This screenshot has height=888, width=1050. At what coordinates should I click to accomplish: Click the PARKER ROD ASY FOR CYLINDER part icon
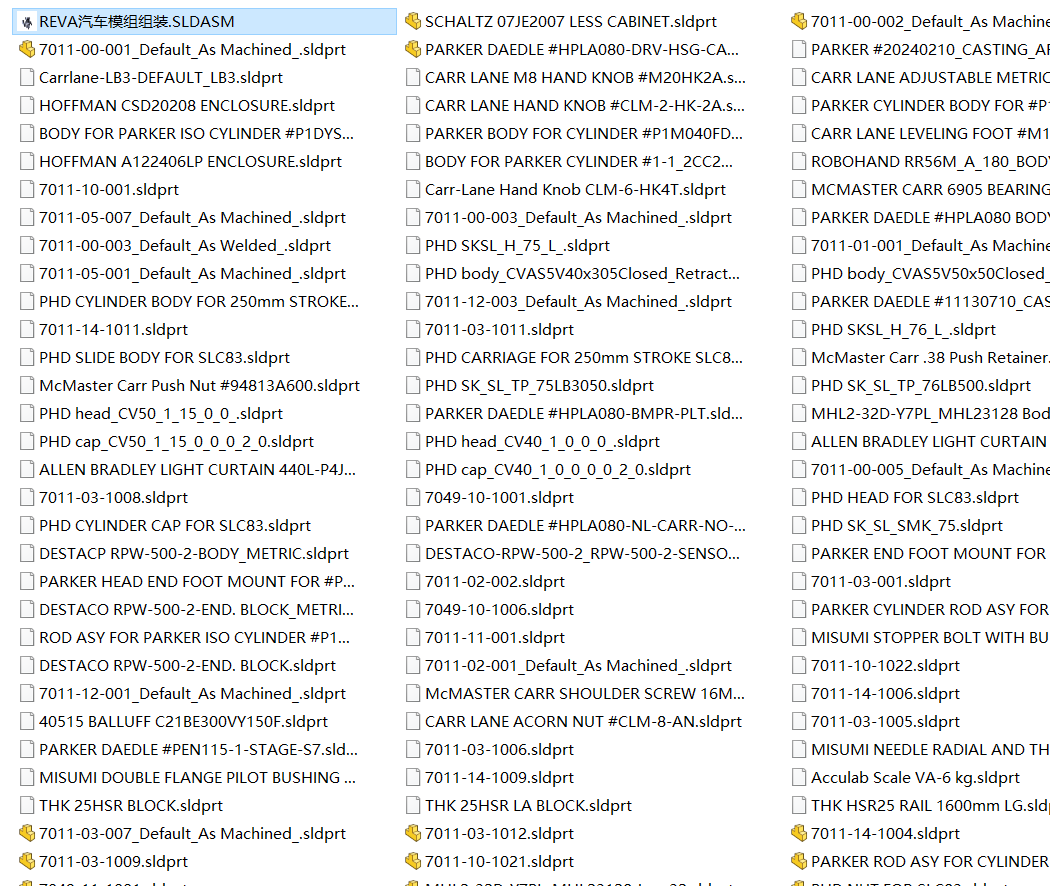click(798, 862)
